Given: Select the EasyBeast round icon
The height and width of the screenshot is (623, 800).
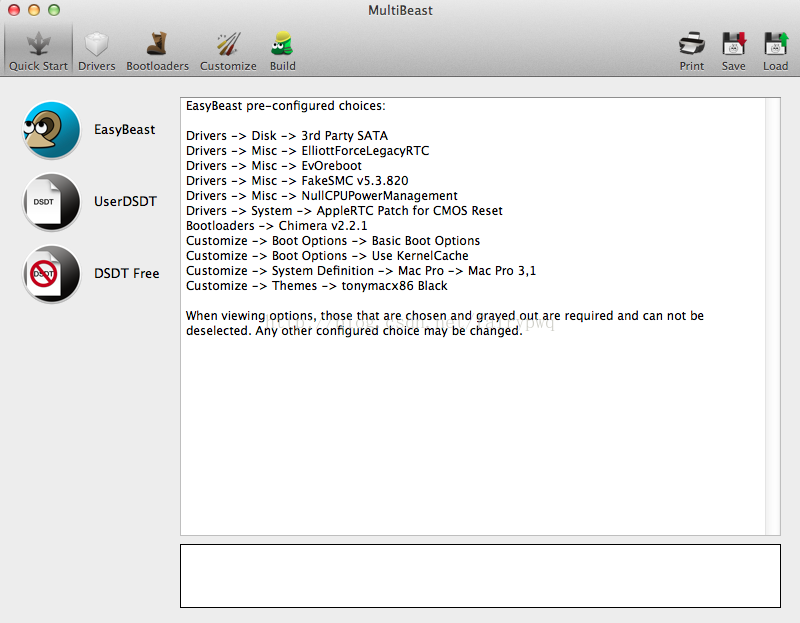Looking at the screenshot, I should pos(52,130).
